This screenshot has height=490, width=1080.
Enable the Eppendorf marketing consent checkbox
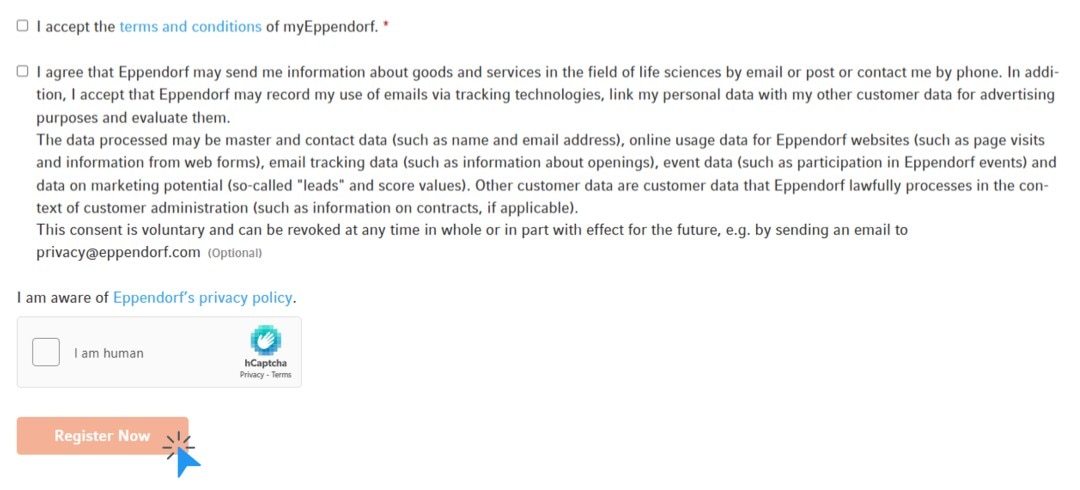pos(22,72)
